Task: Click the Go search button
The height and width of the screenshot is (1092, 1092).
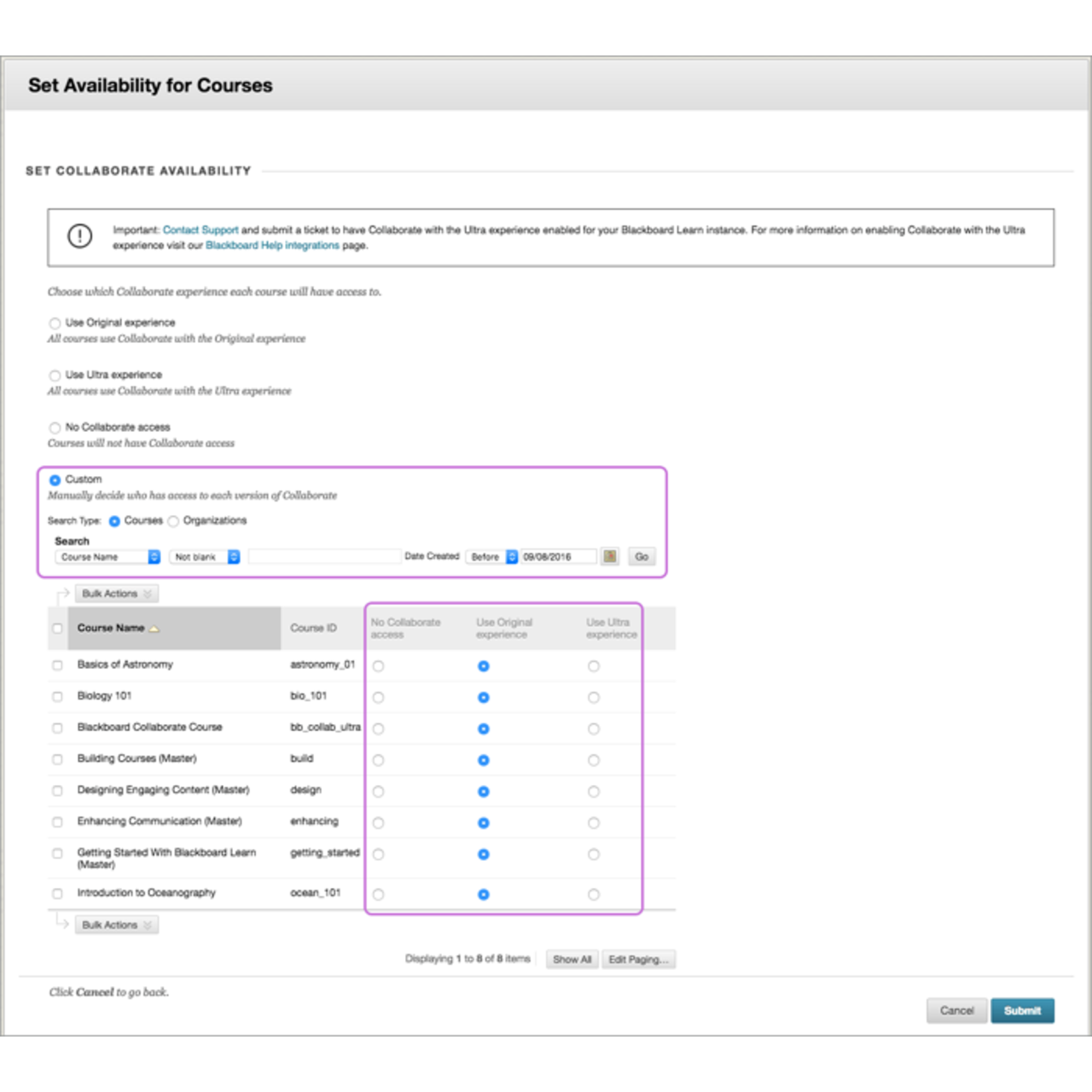Action: pyautogui.click(x=642, y=556)
